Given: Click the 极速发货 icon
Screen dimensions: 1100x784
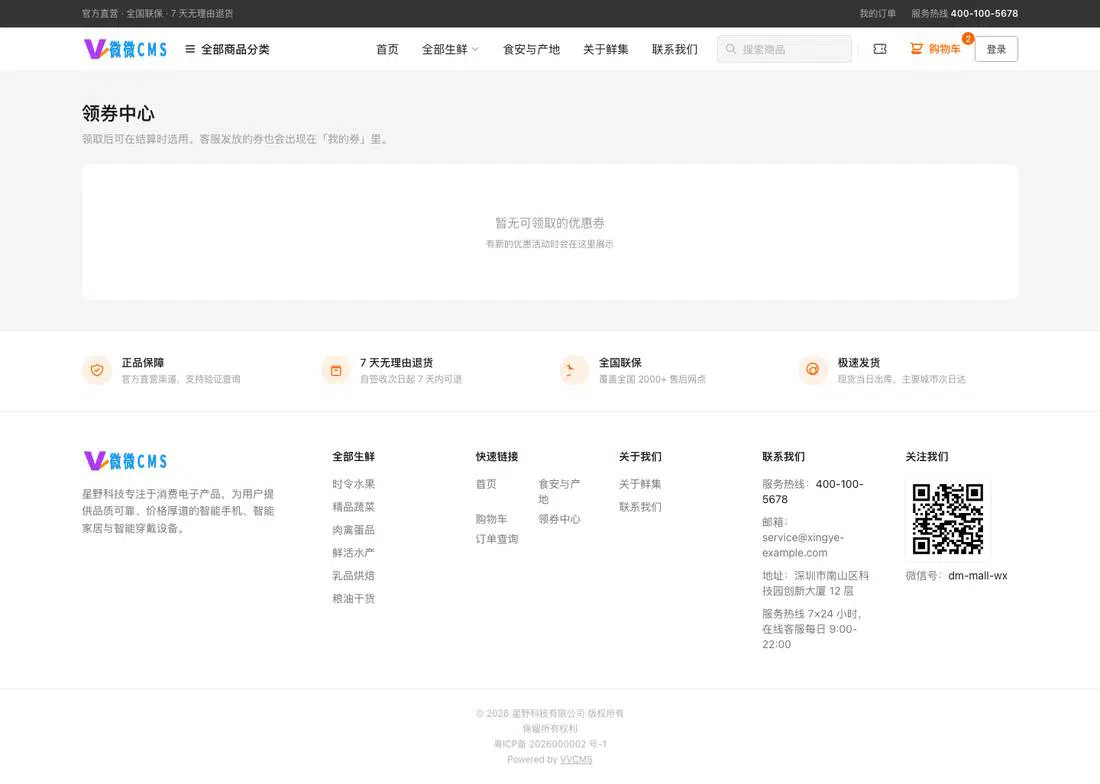Looking at the screenshot, I should (813, 370).
